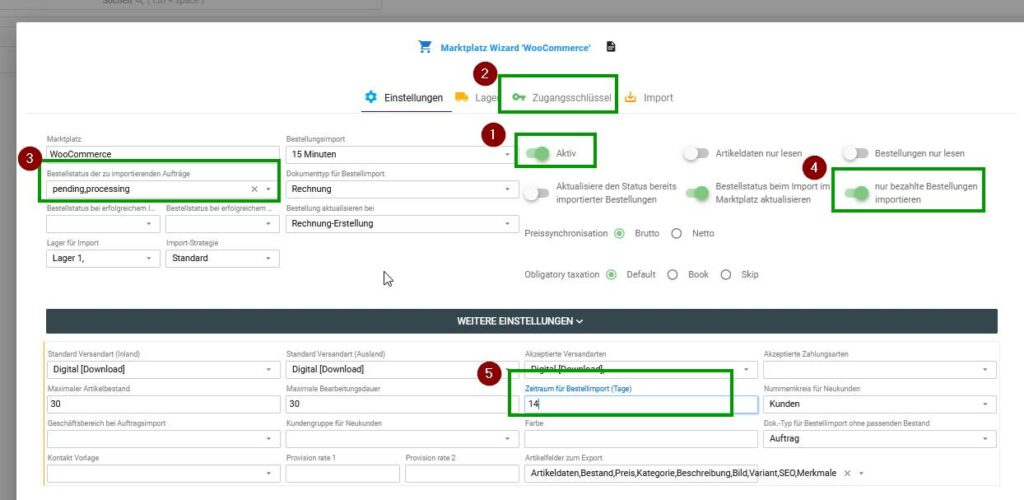Viewport: 1024px width, 500px height.
Task: Click the Farbe input field
Action: pyautogui.click(x=641, y=439)
